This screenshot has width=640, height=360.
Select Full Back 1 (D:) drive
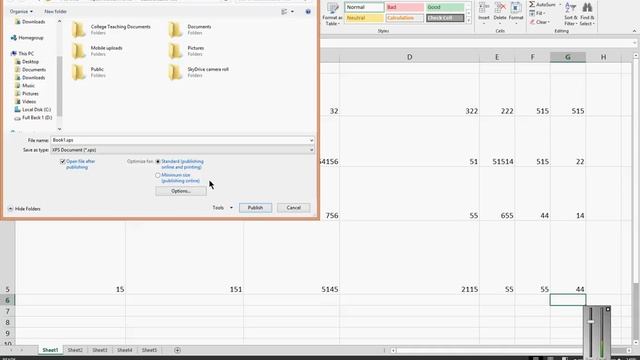tap(33, 118)
